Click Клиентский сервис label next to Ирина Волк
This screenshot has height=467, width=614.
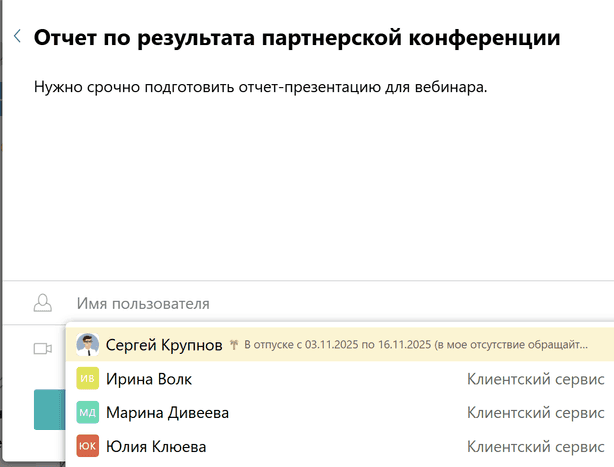click(535, 379)
